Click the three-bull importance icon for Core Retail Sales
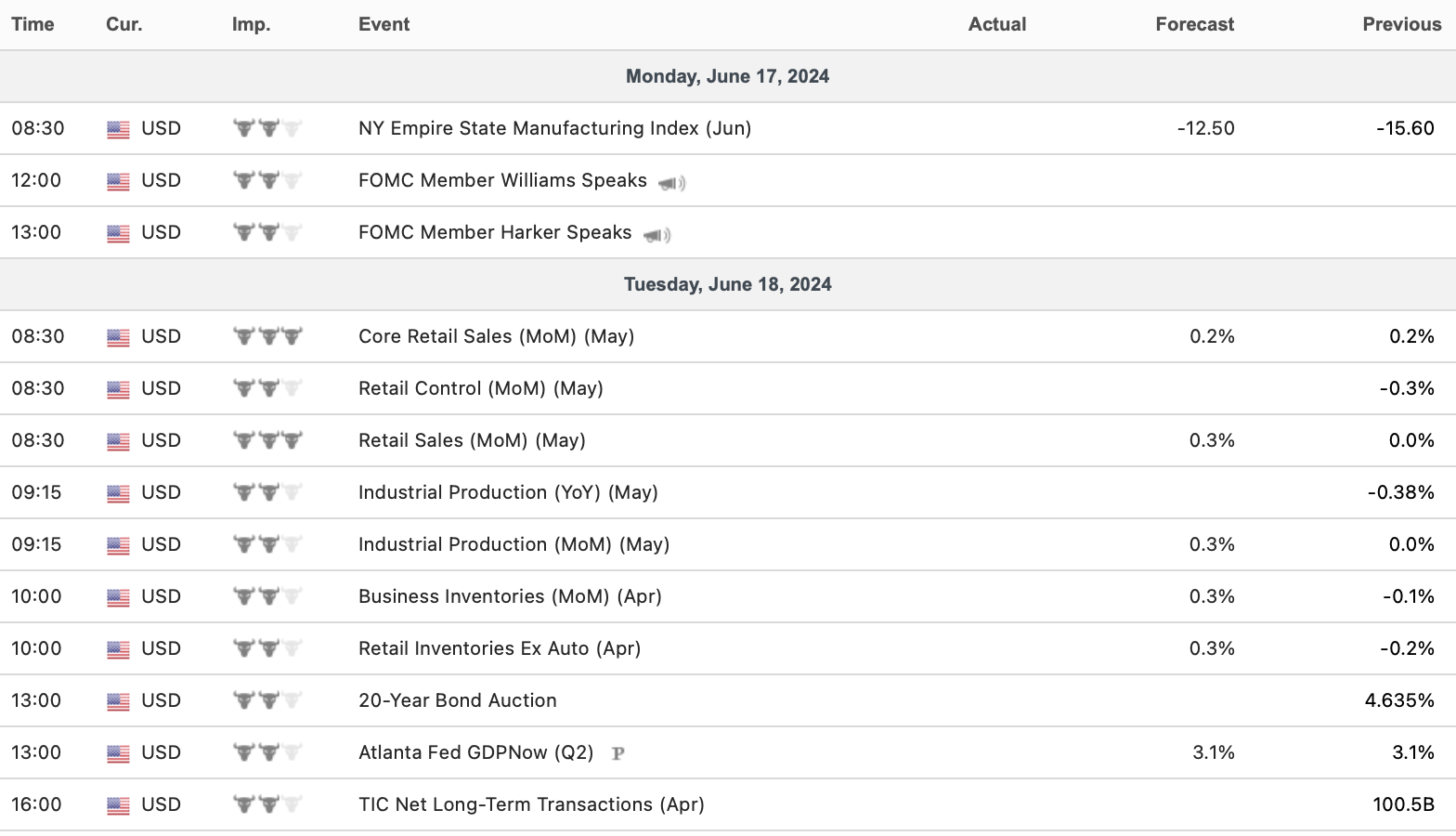1456x836 pixels. [267, 336]
